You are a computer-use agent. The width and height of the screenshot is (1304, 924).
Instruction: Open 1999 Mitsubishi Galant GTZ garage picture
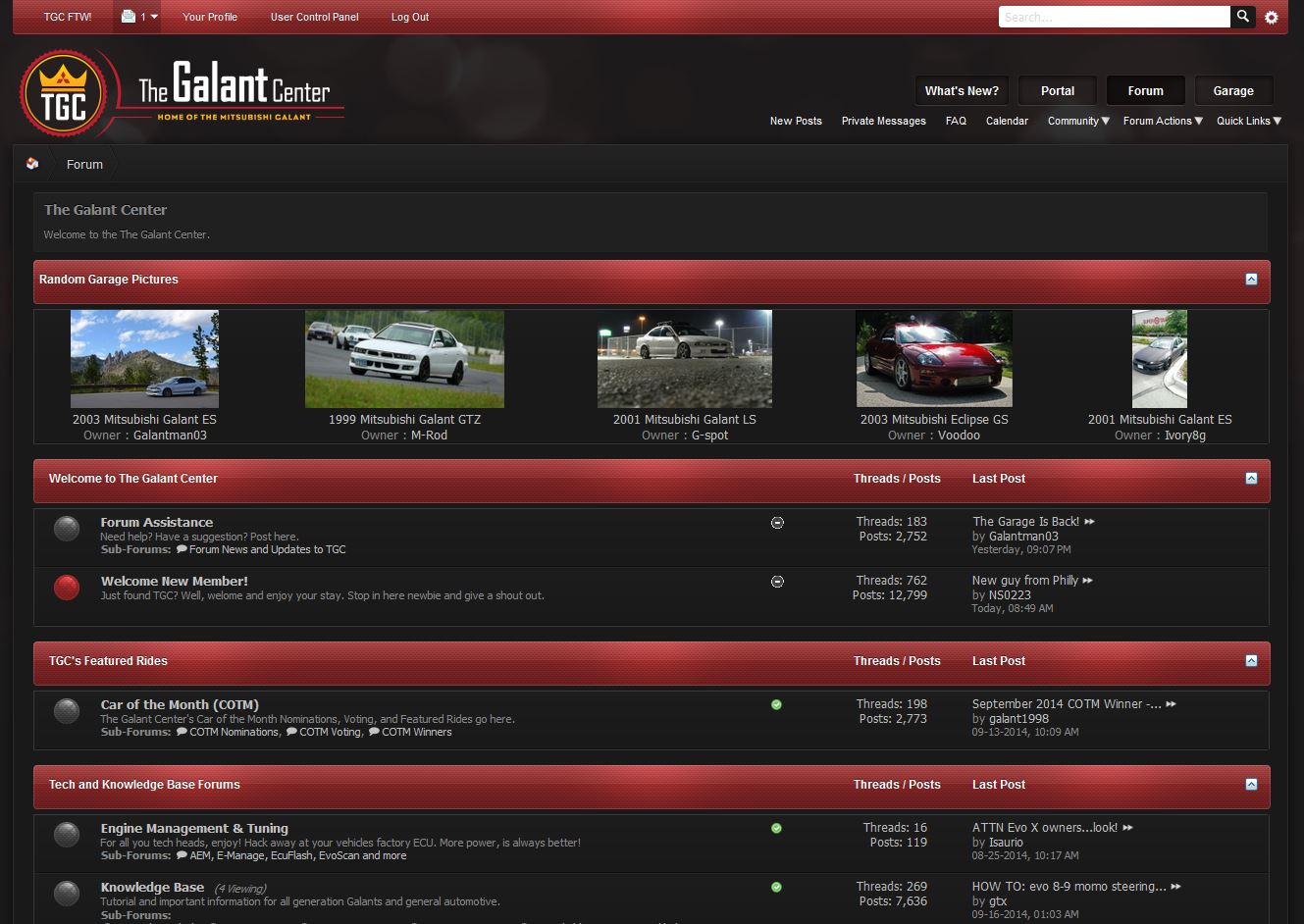(x=404, y=359)
